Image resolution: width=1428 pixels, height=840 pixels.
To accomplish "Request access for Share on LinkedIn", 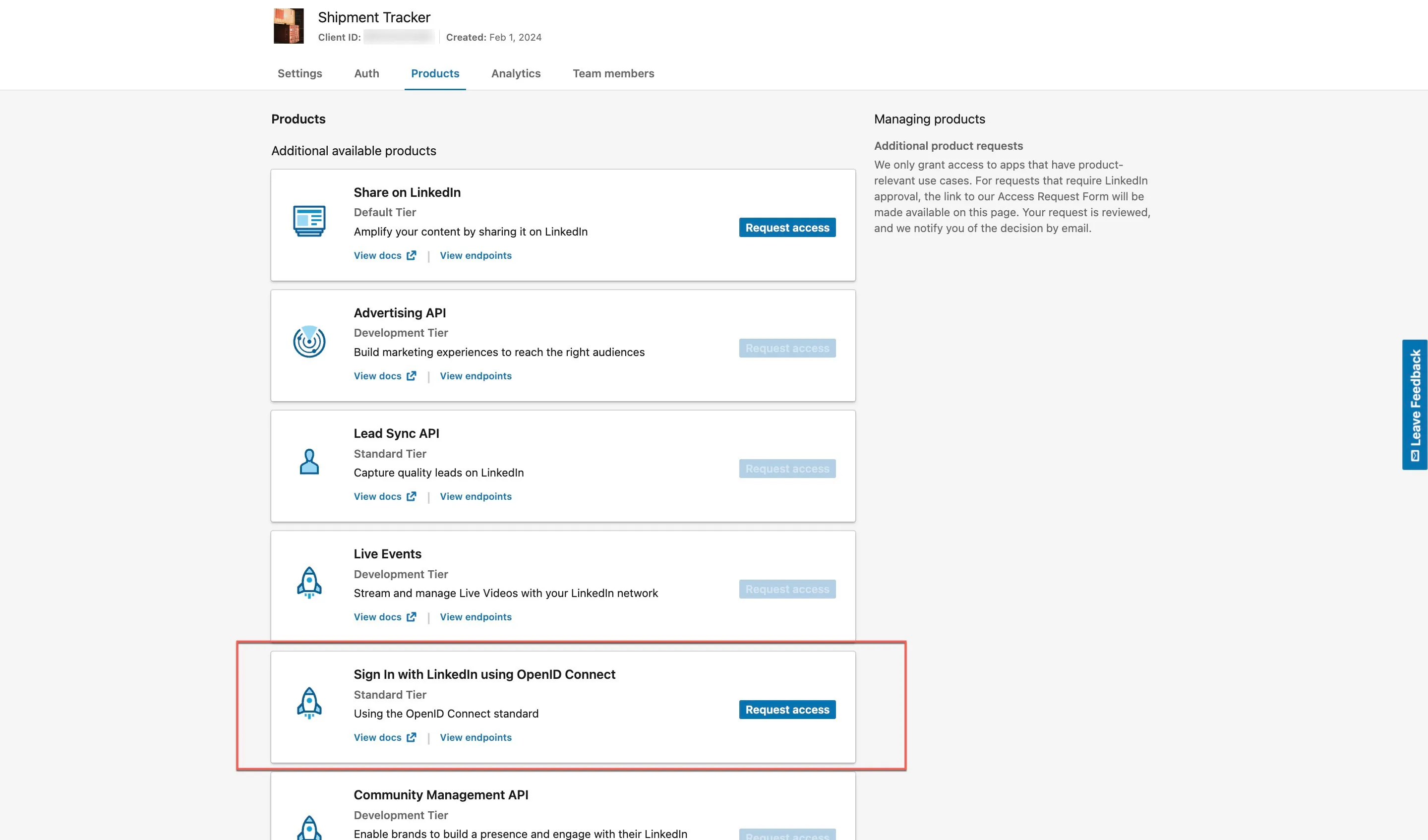I will pyautogui.click(x=787, y=227).
